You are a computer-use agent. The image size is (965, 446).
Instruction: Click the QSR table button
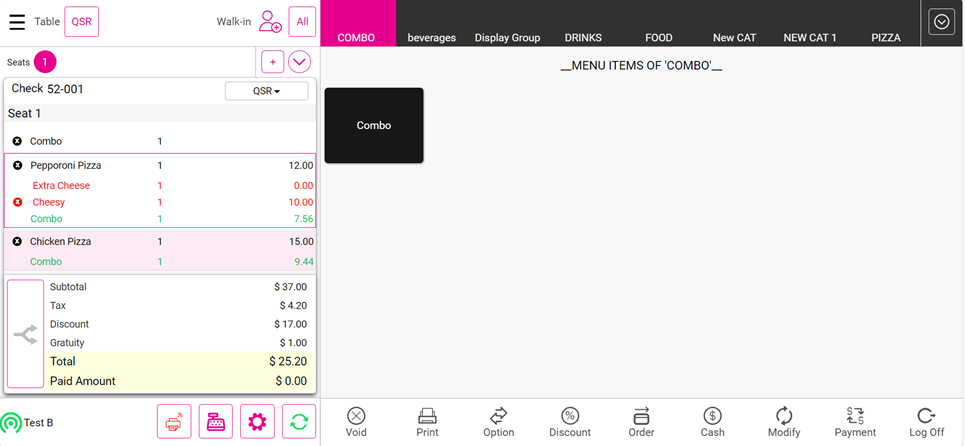[81, 21]
